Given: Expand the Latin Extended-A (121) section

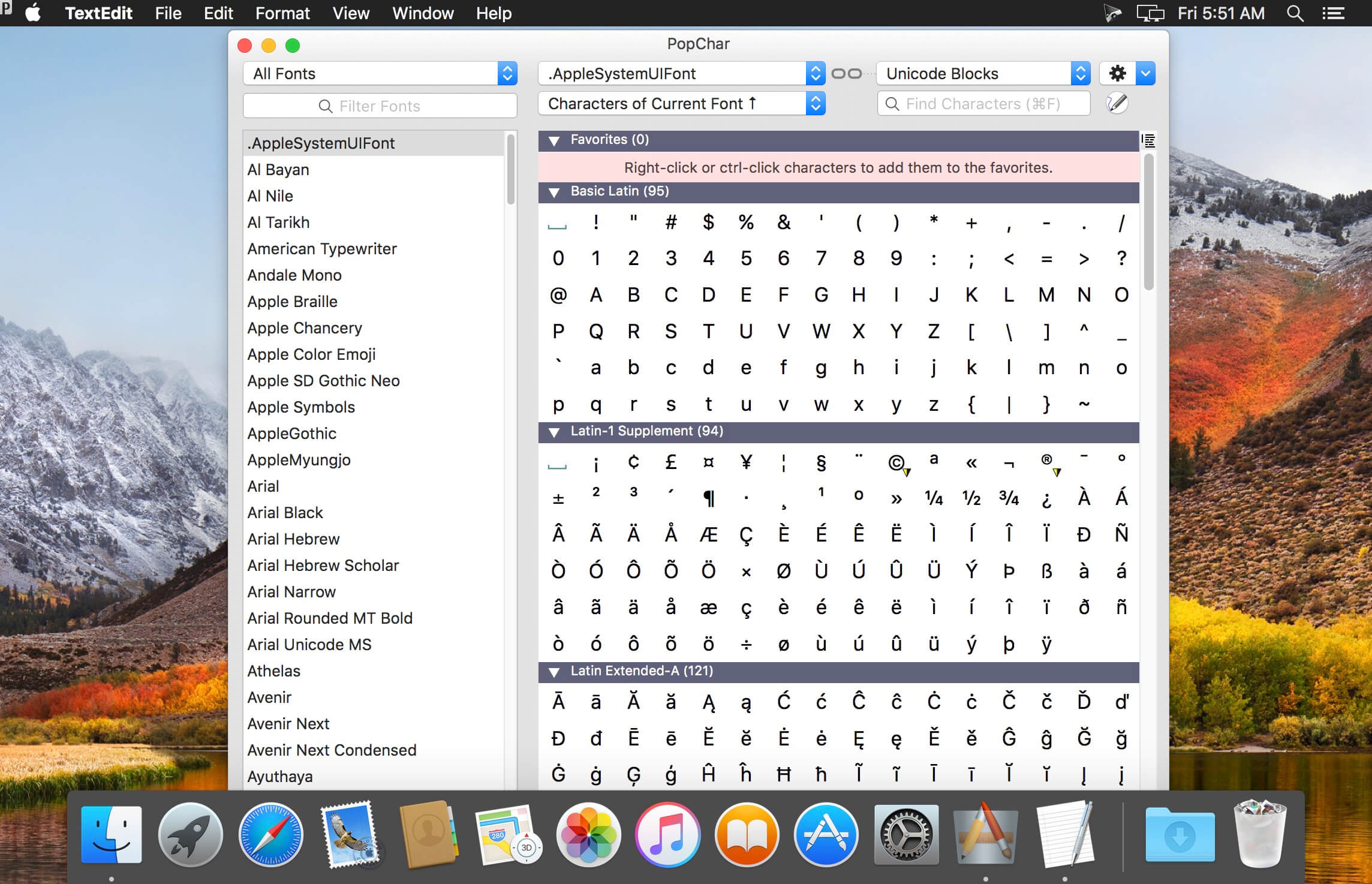Looking at the screenshot, I should tap(555, 671).
